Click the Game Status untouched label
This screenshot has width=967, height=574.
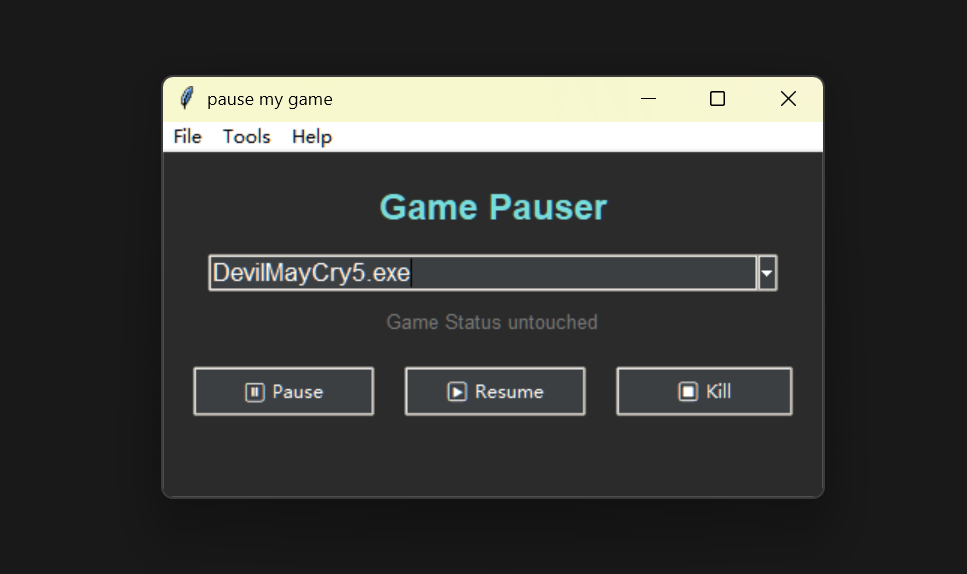492,322
